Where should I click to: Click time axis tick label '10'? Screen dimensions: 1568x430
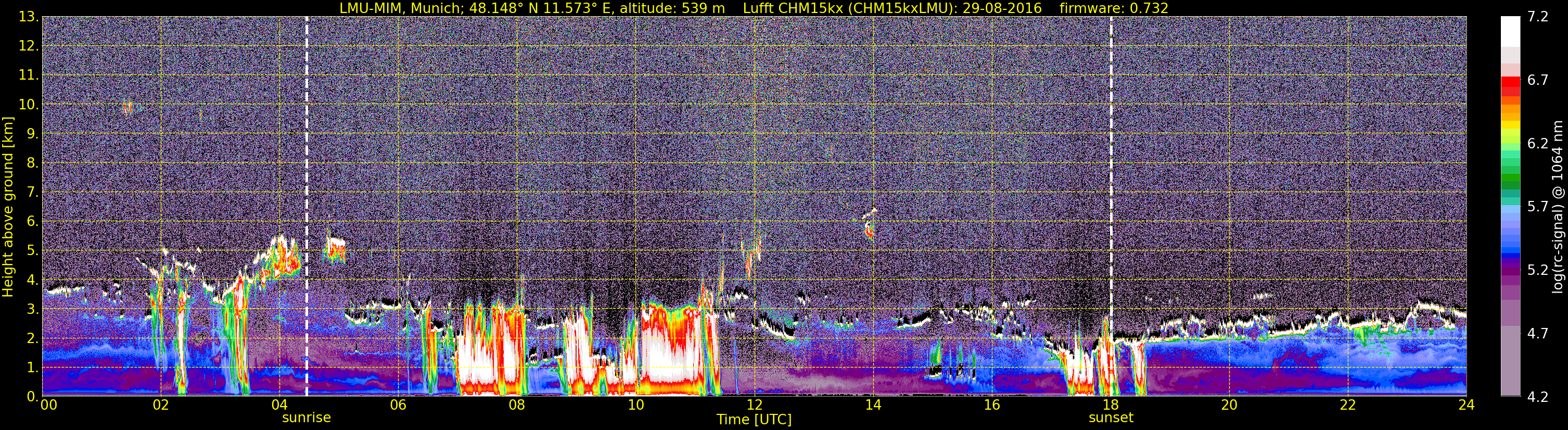635,405
